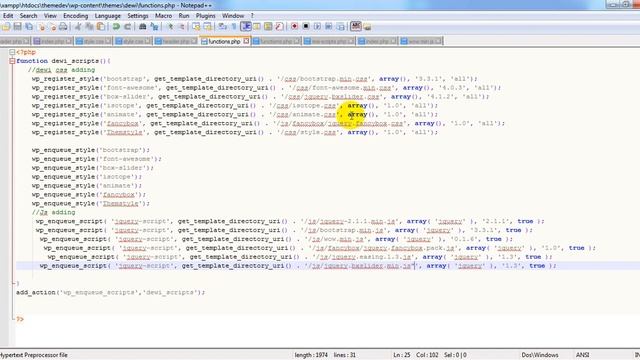This screenshot has width=640, height=360.
Task: Click the Zoom Out toolbar icon
Action: tap(181, 27)
